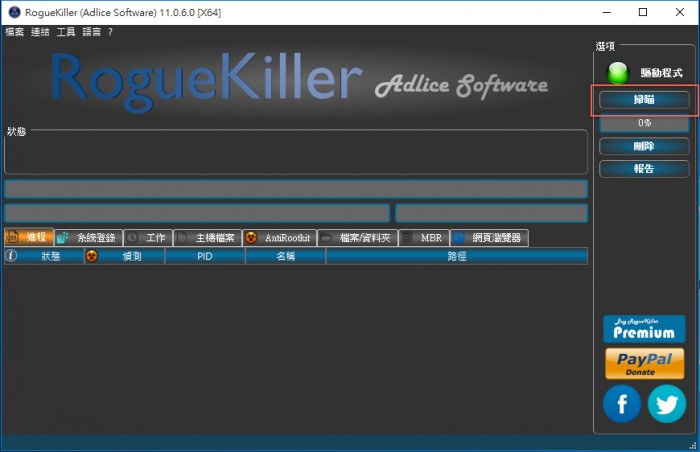Click the radiation icon in 偵測 column header
The height and width of the screenshot is (452, 700).
pyautogui.click(x=92, y=256)
